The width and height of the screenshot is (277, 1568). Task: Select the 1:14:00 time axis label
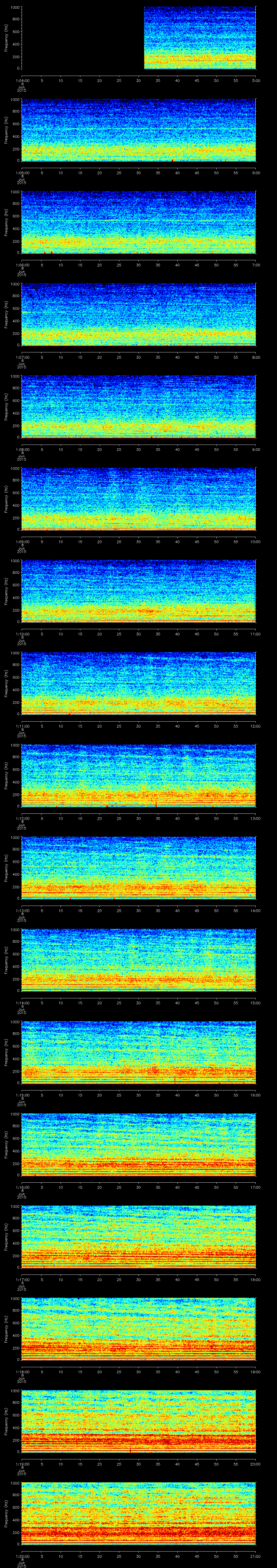click(x=22, y=1003)
